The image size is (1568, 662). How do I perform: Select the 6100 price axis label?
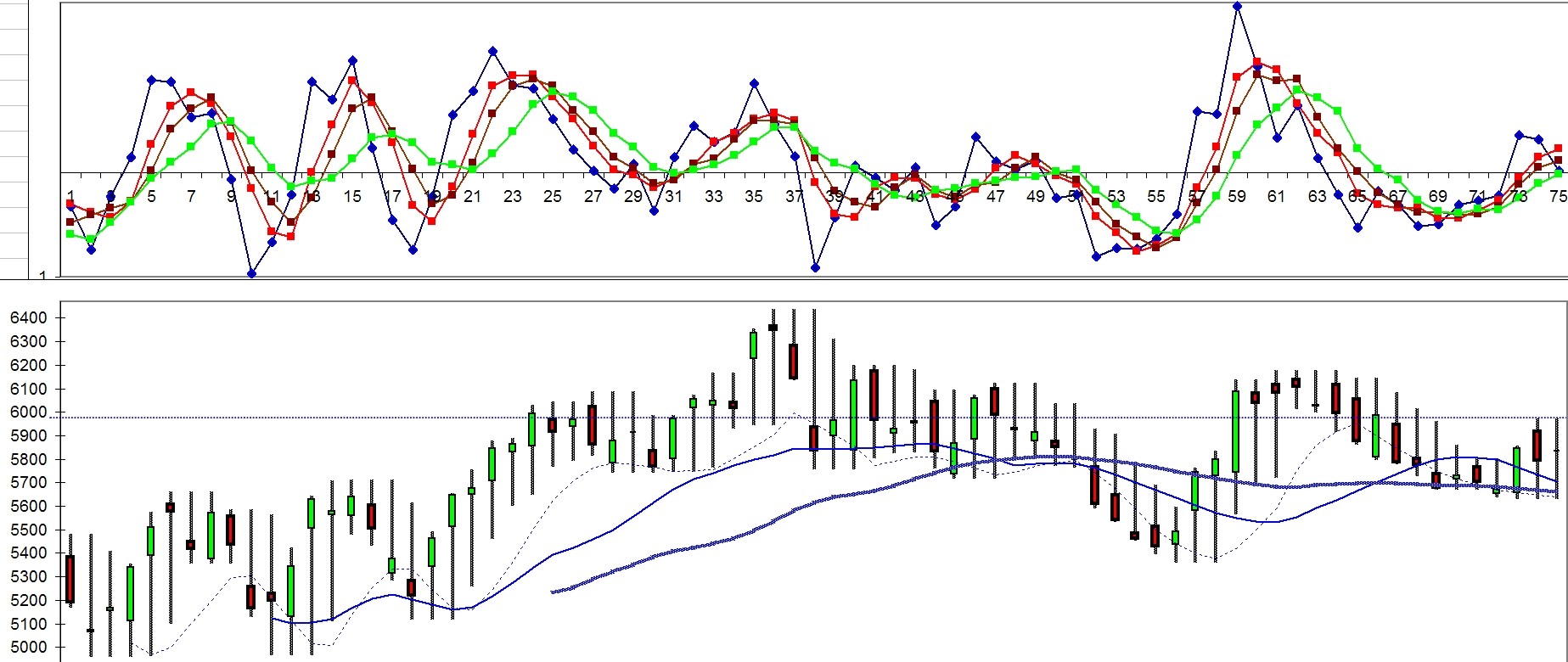coord(28,390)
